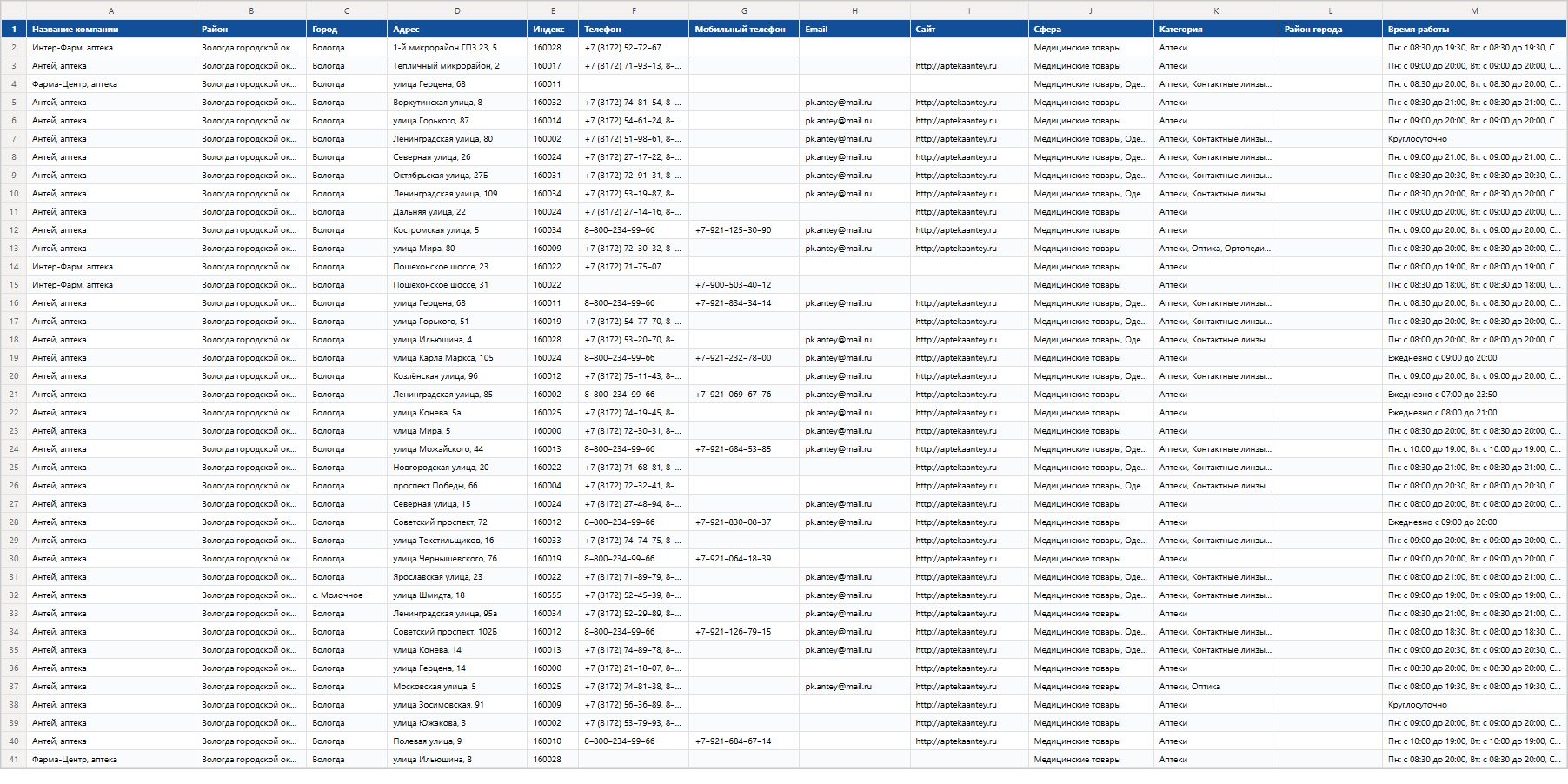Select column G by its letter header
The image size is (1568, 784).
(x=744, y=10)
